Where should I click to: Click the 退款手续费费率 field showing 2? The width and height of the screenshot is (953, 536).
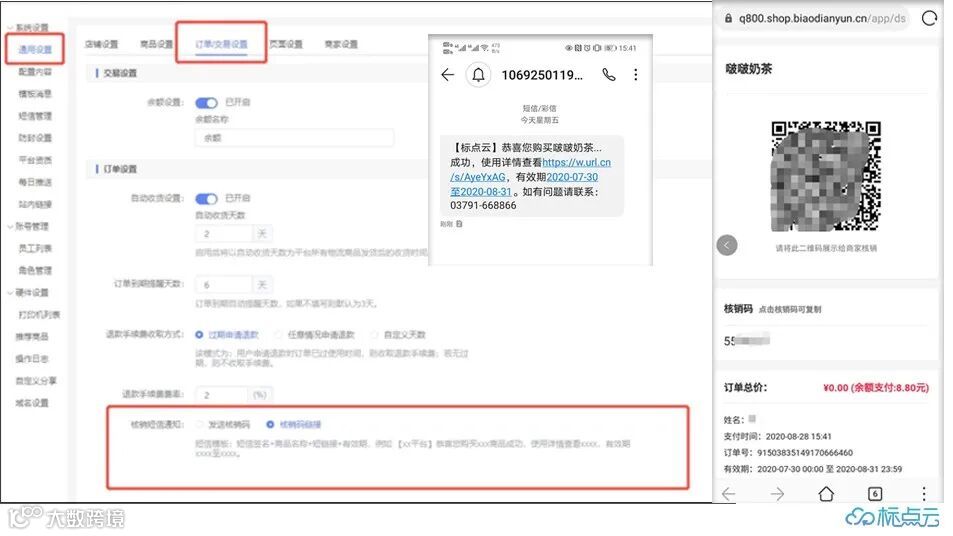click(222, 394)
